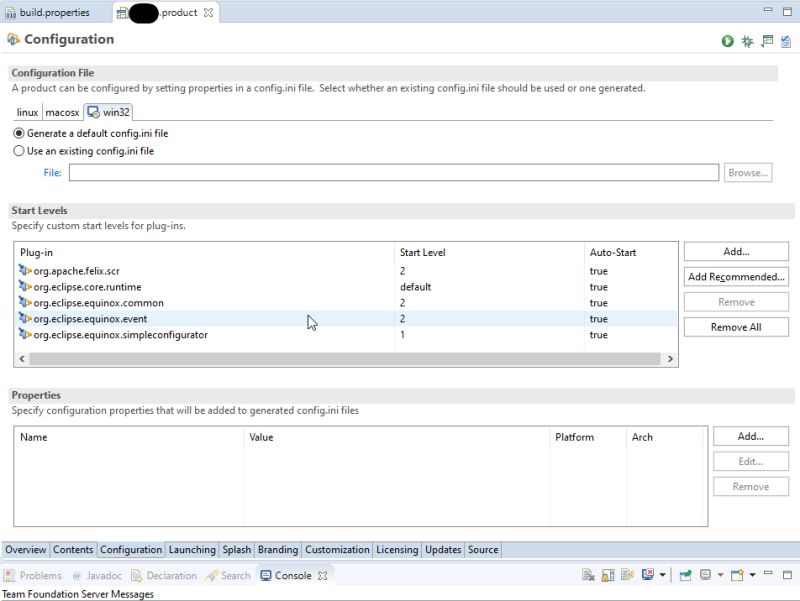Viewport: 800px width, 601px height.
Task: Select the org.eclipse.equinox.simpleconfigurator row
Action: tap(347, 335)
